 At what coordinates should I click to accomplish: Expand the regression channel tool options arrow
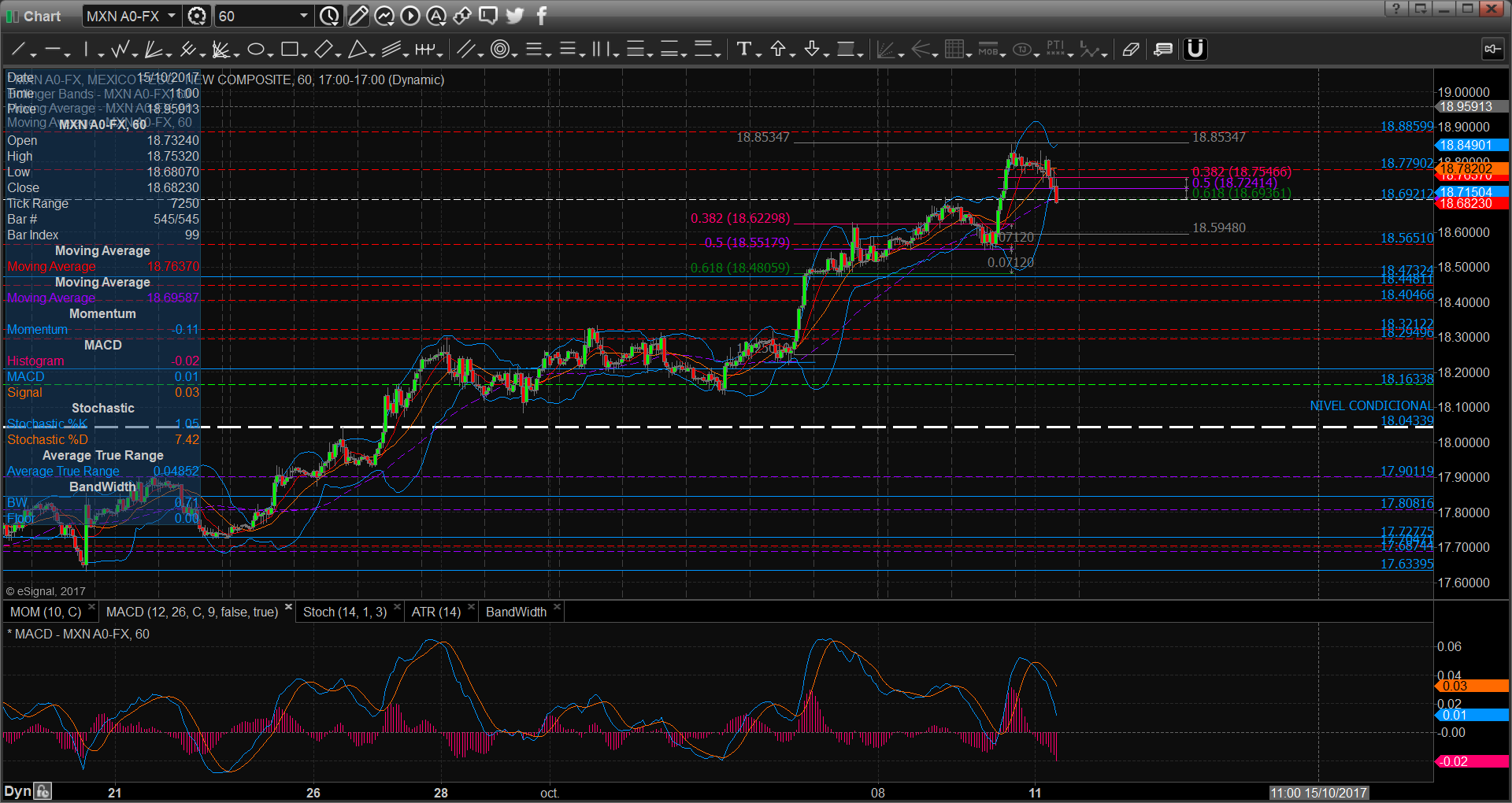tap(406, 54)
